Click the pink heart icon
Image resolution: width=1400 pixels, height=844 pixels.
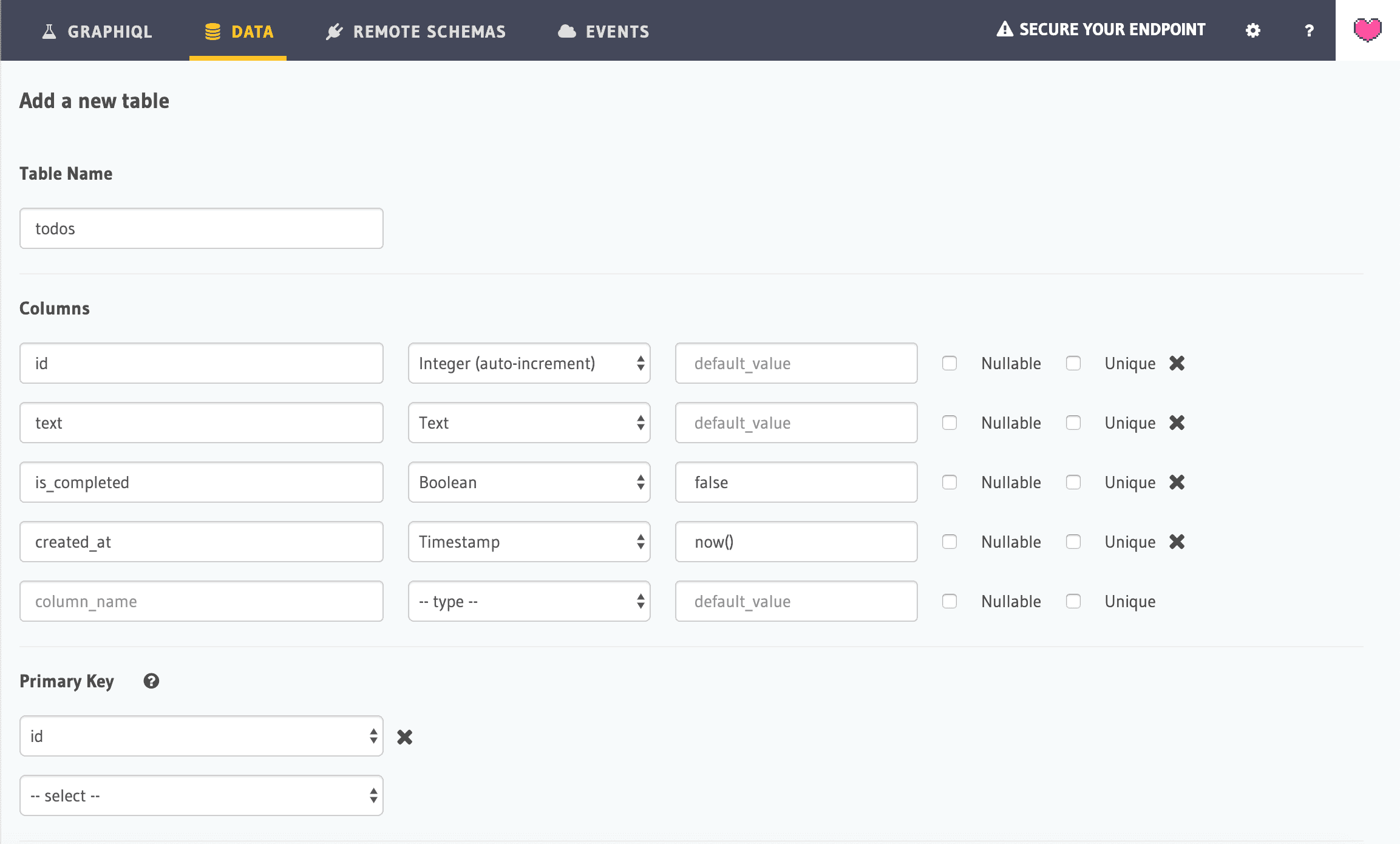1367,30
